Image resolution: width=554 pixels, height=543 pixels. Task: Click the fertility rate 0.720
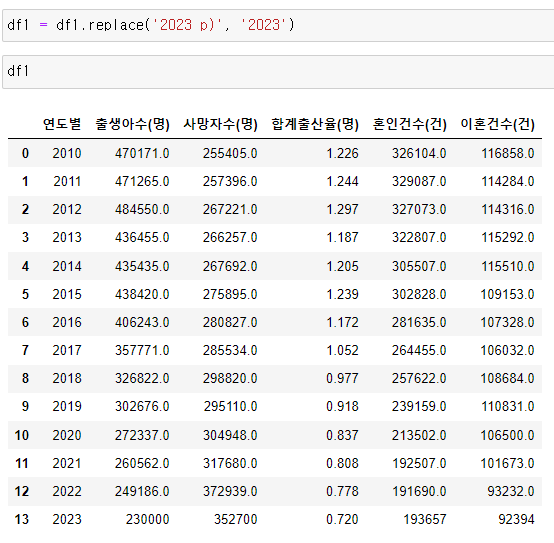[x=342, y=519]
